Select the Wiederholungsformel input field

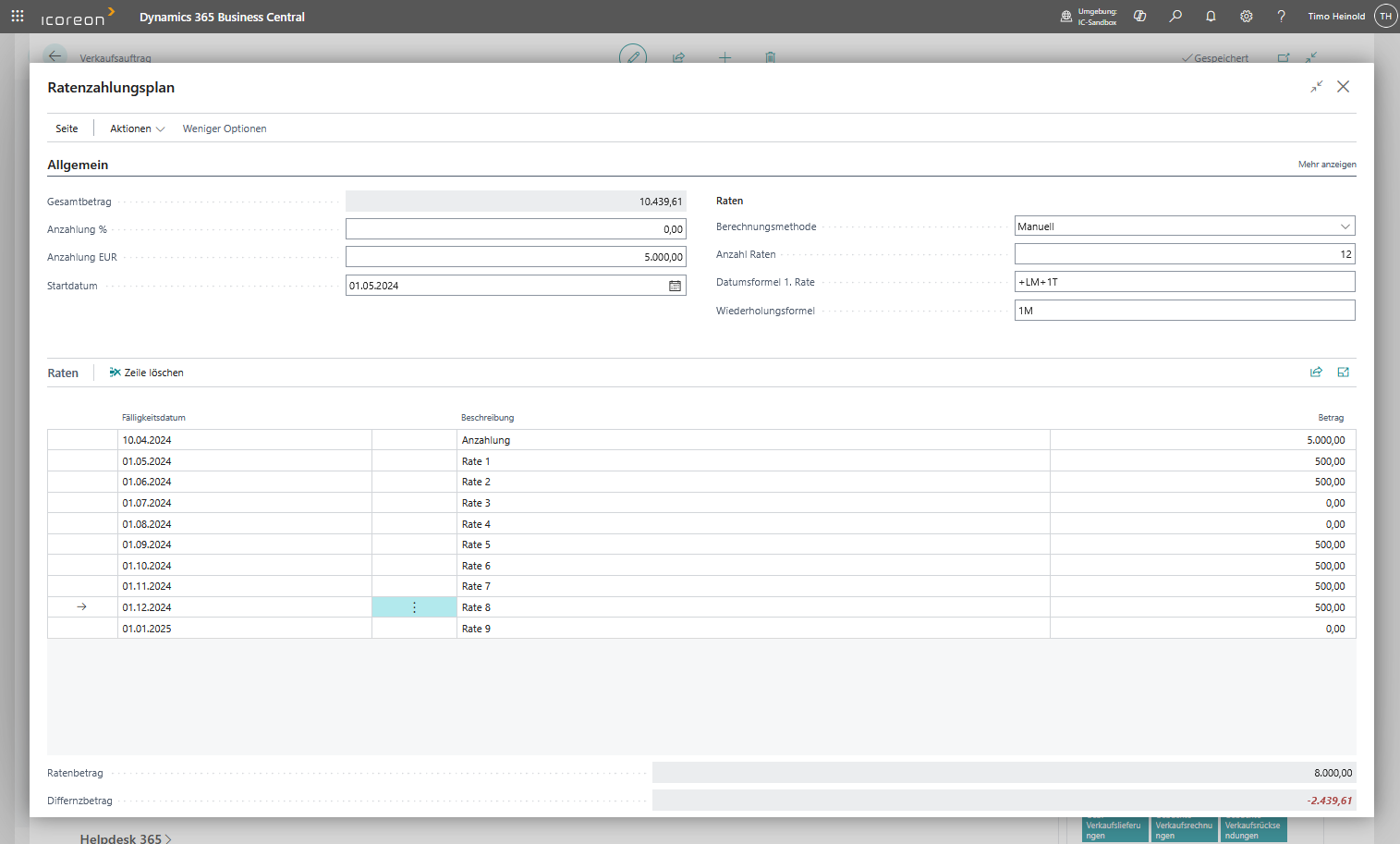pyautogui.click(x=1184, y=311)
